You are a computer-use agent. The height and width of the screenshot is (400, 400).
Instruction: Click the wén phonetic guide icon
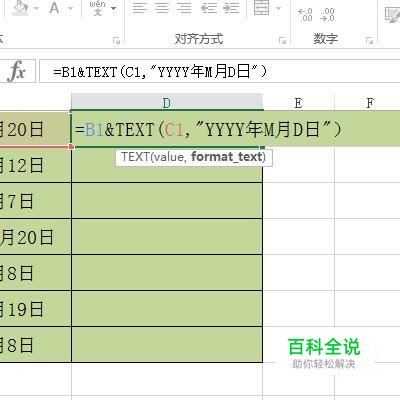click(97, 8)
